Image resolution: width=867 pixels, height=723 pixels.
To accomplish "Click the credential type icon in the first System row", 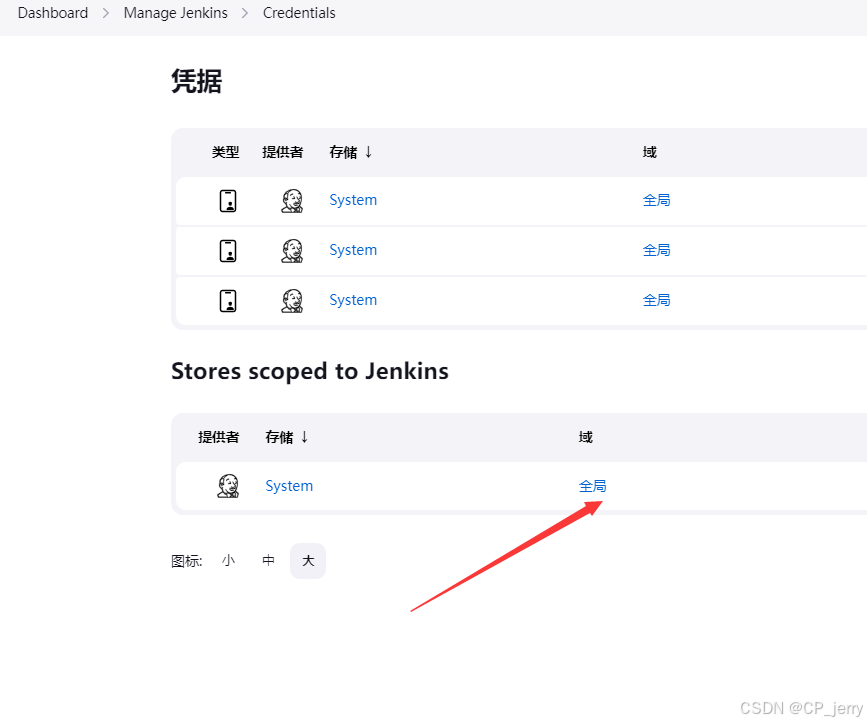I will click(x=228, y=201).
